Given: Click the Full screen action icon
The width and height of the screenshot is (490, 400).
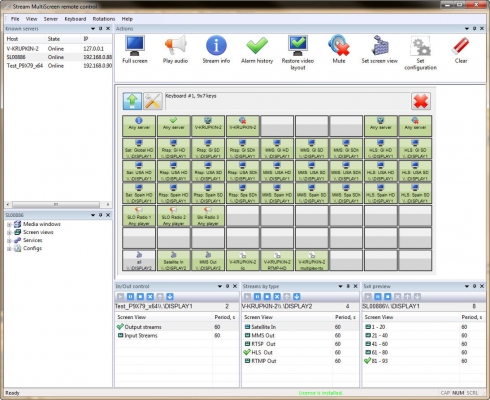Looking at the screenshot, I should tap(135, 46).
